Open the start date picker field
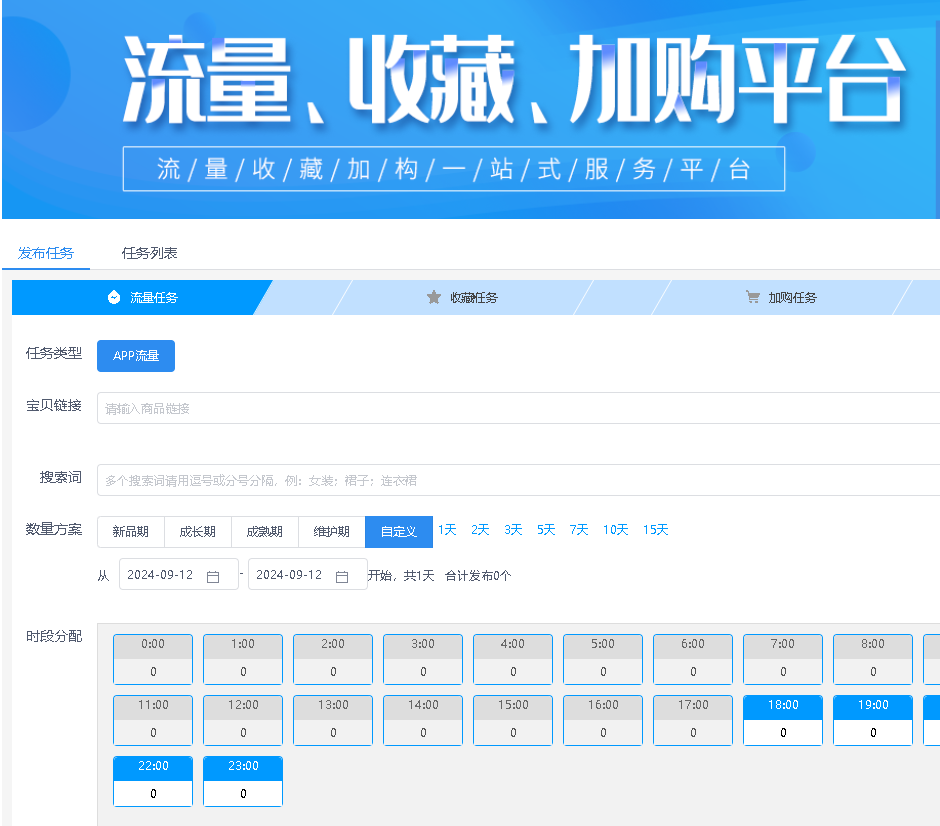The width and height of the screenshot is (940, 826). coord(179,574)
